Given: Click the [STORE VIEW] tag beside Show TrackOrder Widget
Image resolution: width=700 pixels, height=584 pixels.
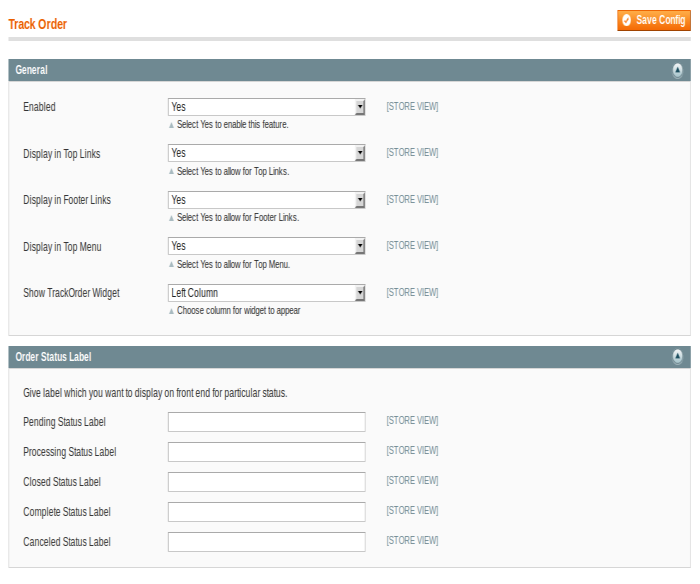Looking at the screenshot, I should coord(412,292).
